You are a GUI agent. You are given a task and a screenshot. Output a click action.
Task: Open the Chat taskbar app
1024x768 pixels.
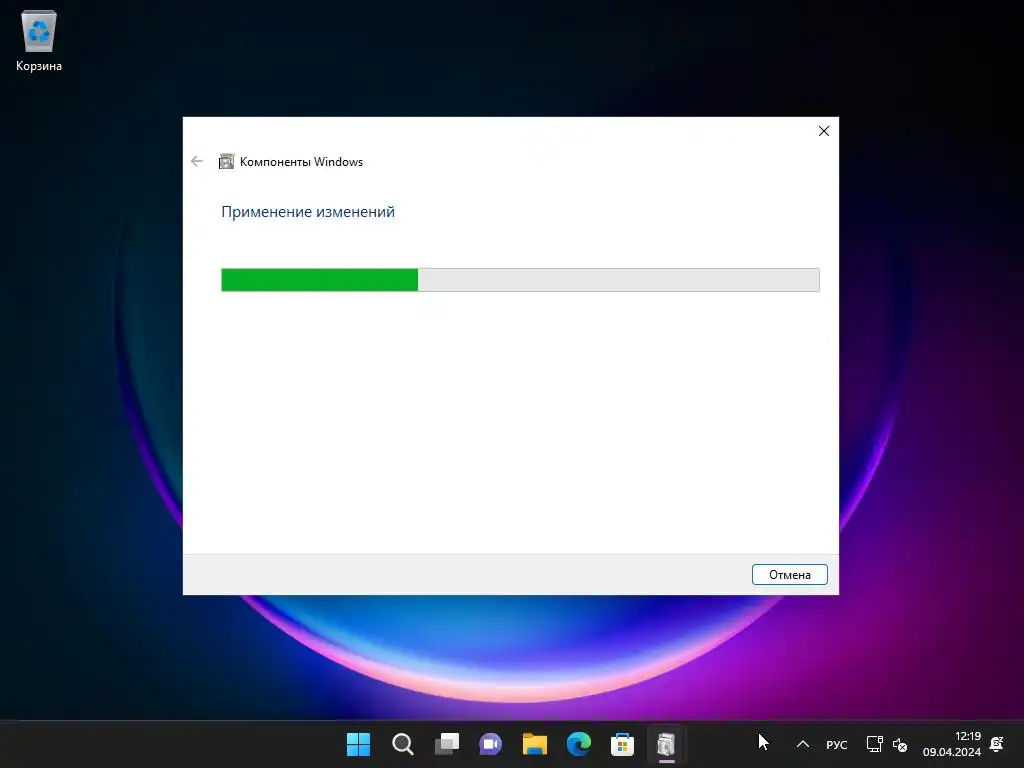[x=490, y=744]
